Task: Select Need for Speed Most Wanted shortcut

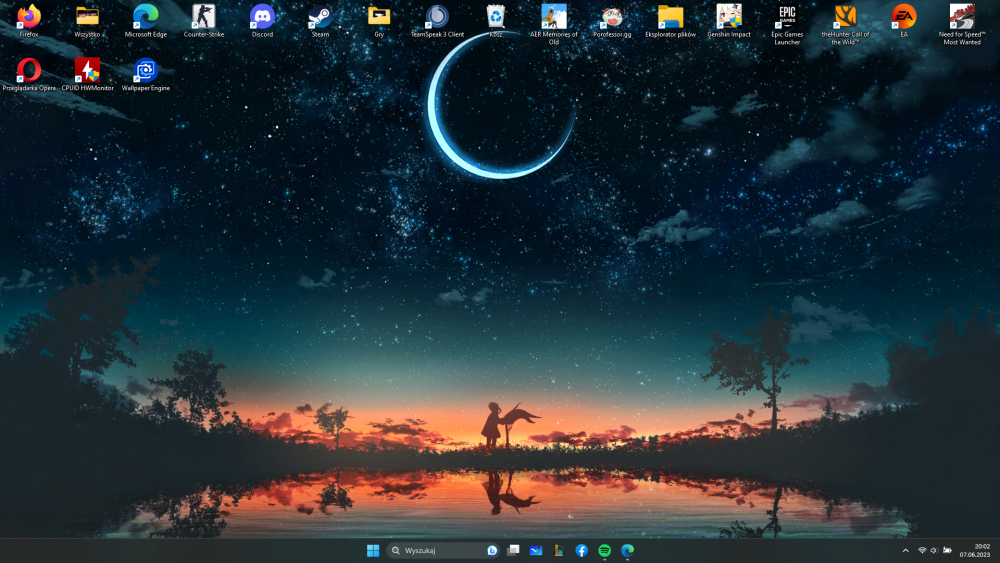Action: click(962, 24)
